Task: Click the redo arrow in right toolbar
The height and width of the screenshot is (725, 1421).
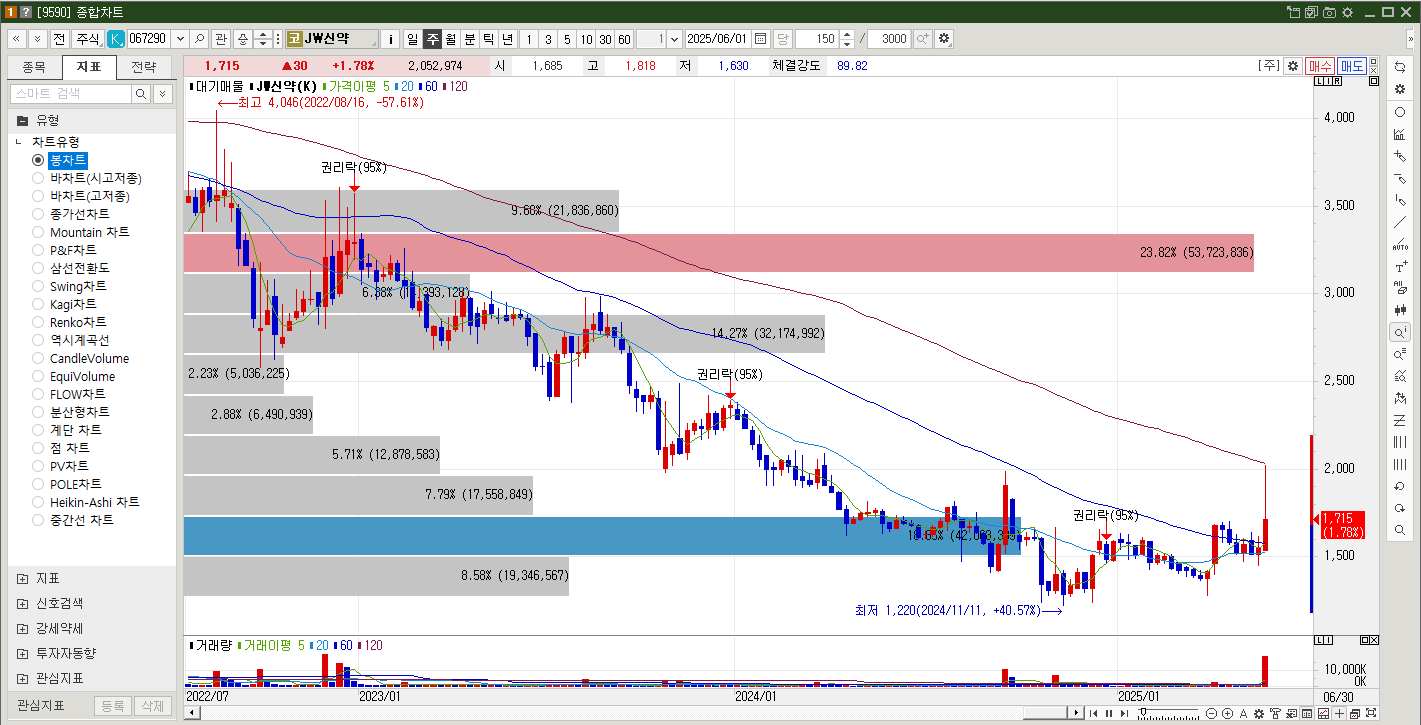Action: point(1400,508)
